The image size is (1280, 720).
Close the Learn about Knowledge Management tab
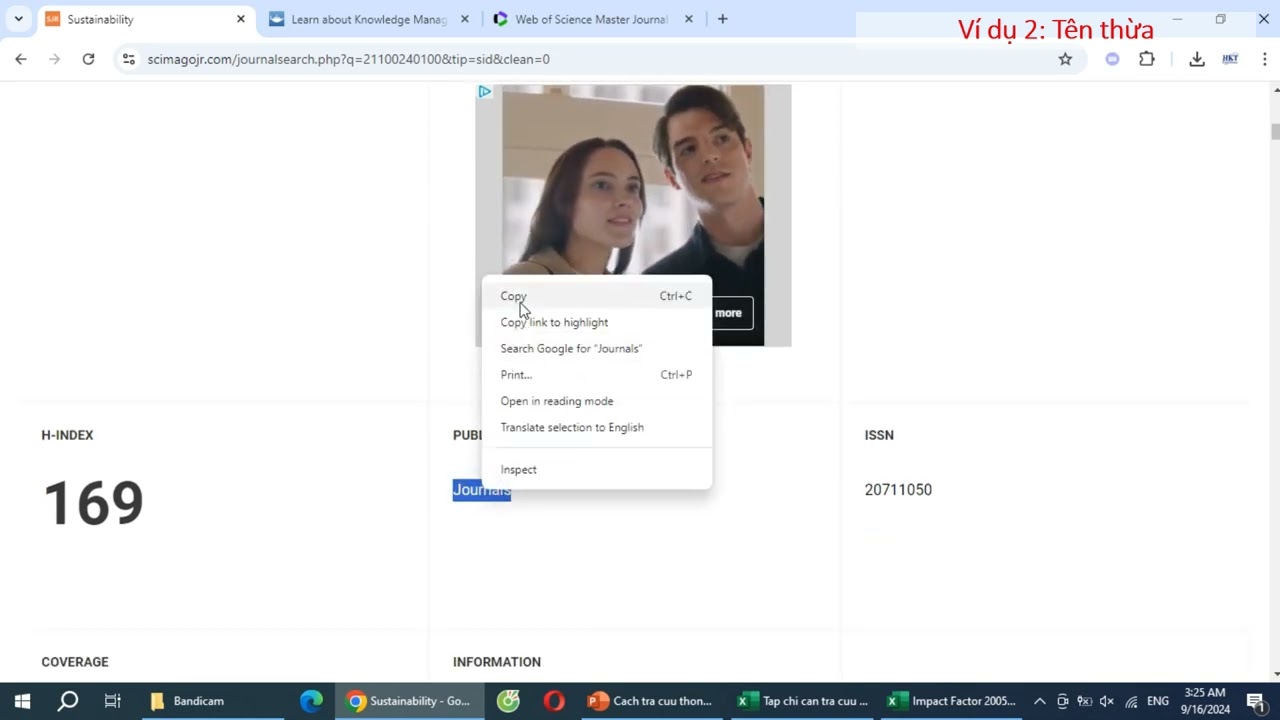click(x=464, y=19)
